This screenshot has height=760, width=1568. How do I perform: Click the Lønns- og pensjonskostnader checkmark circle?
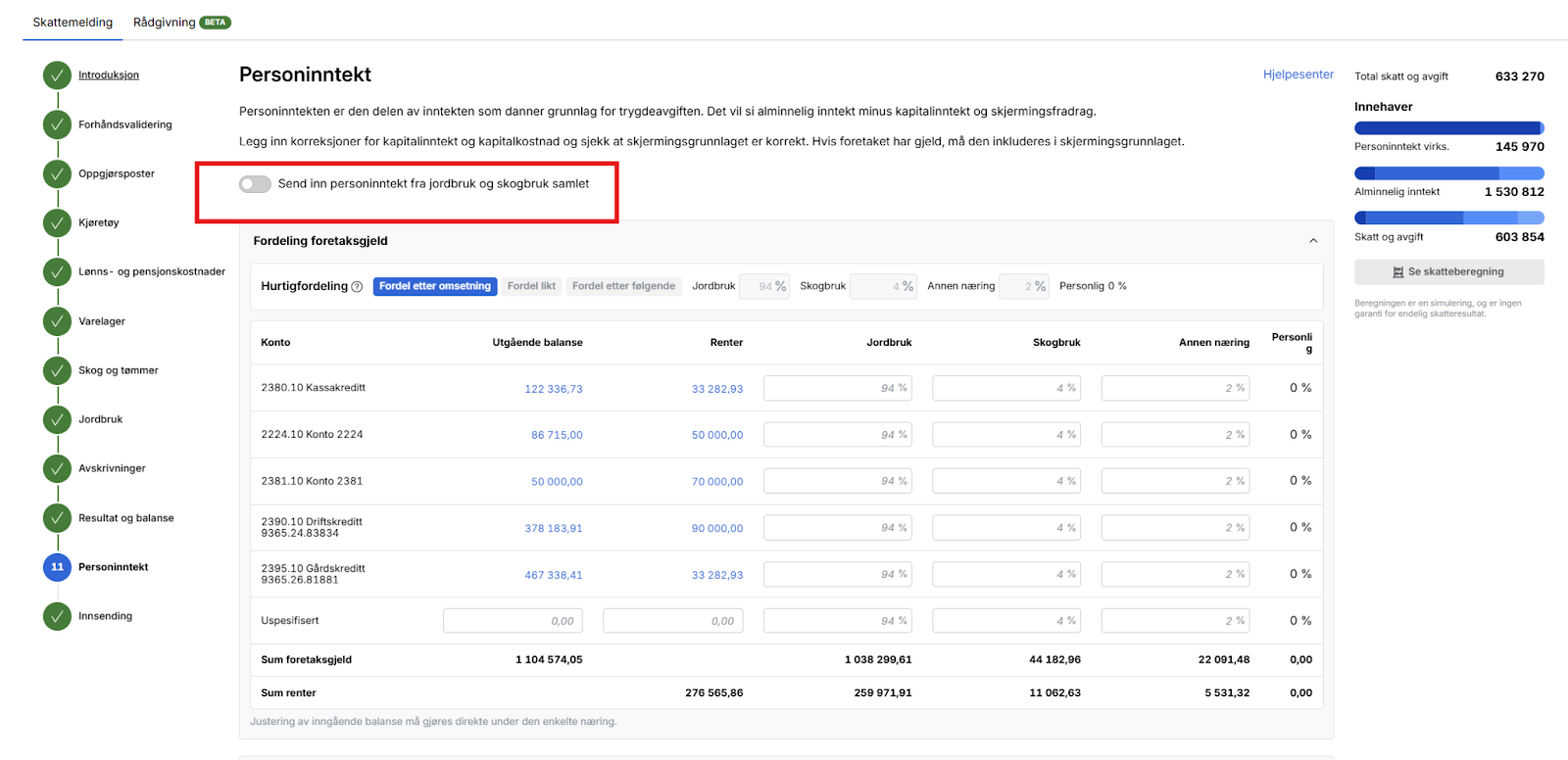(57, 271)
